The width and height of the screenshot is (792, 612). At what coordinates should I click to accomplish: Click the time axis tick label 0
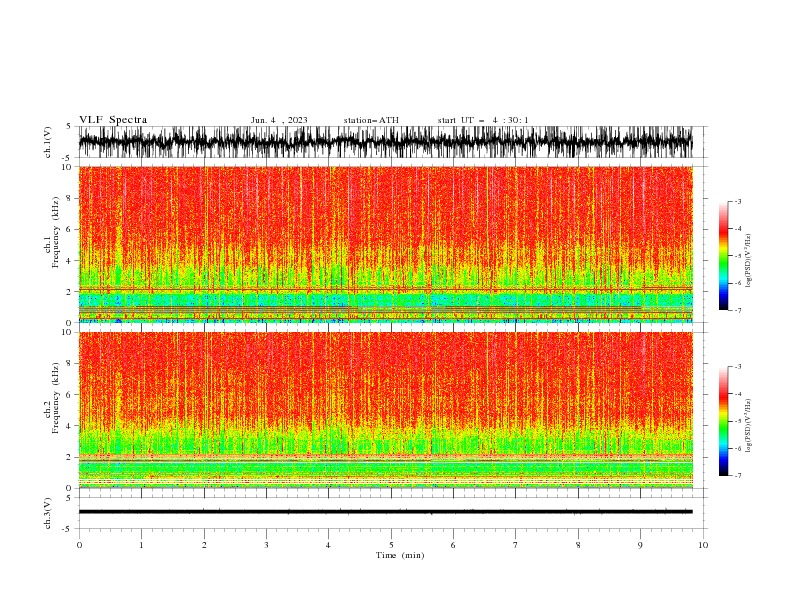click(79, 545)
